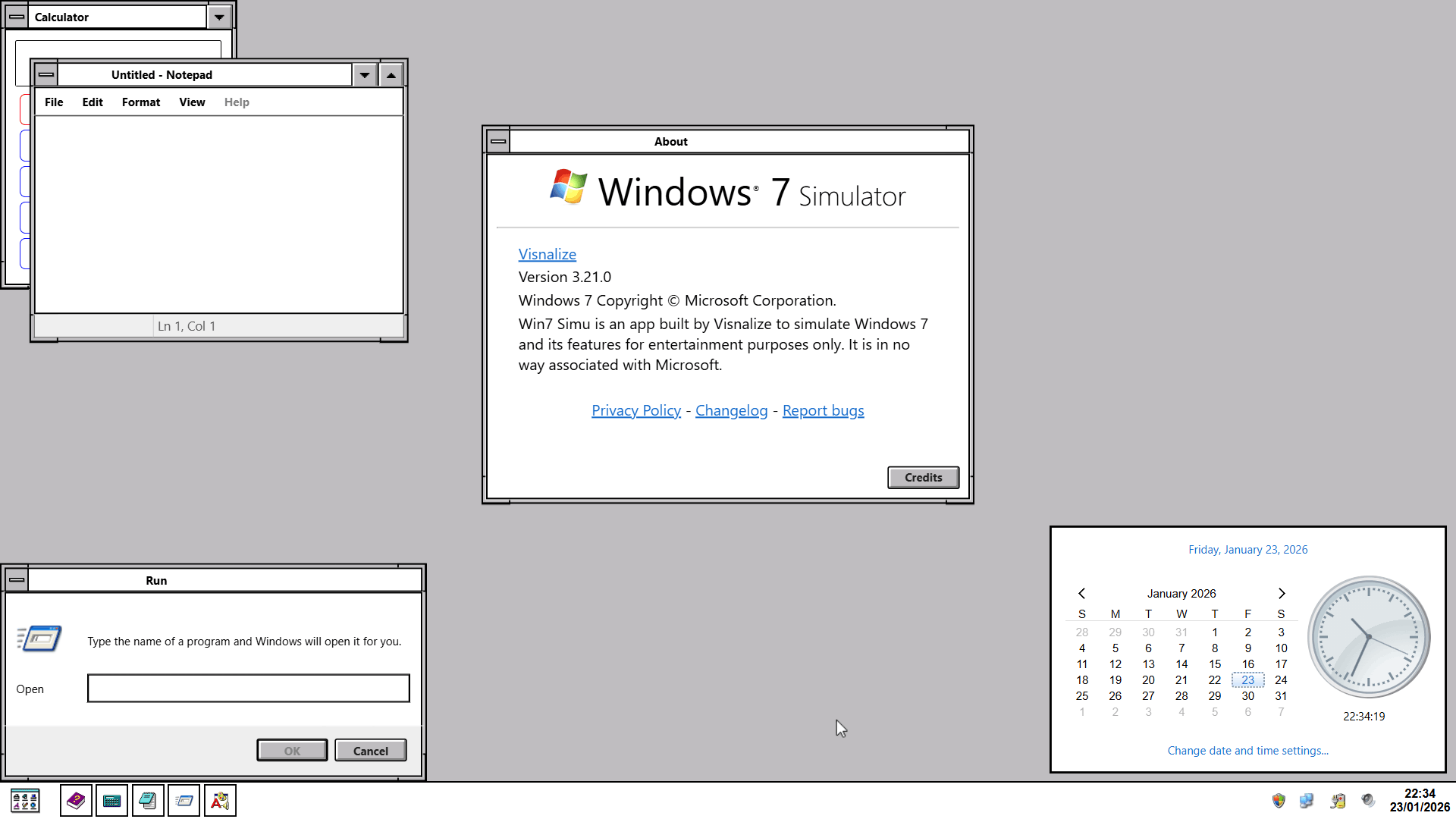Viewport: 1456px width, 819px height.
Task: Open the About window system menu
Action: [x=498, y=141]
